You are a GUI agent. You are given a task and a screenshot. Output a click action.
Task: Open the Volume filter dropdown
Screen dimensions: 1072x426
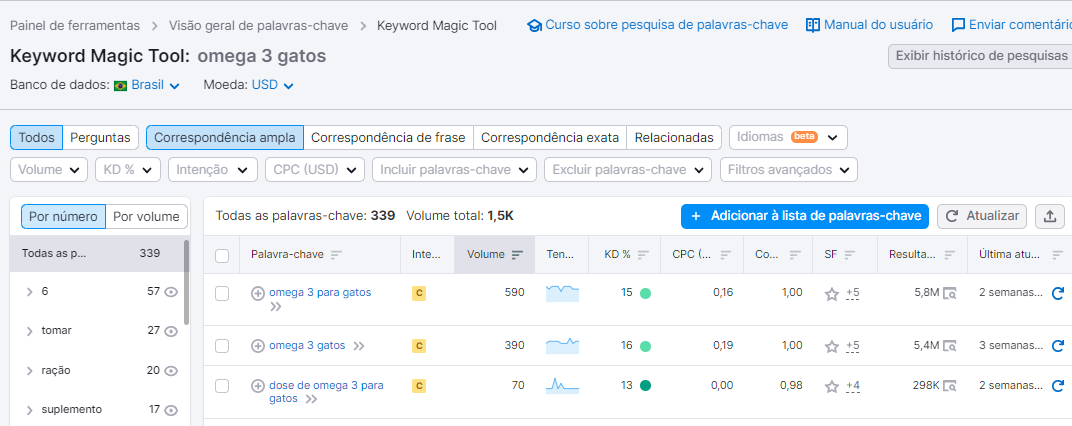49,170
